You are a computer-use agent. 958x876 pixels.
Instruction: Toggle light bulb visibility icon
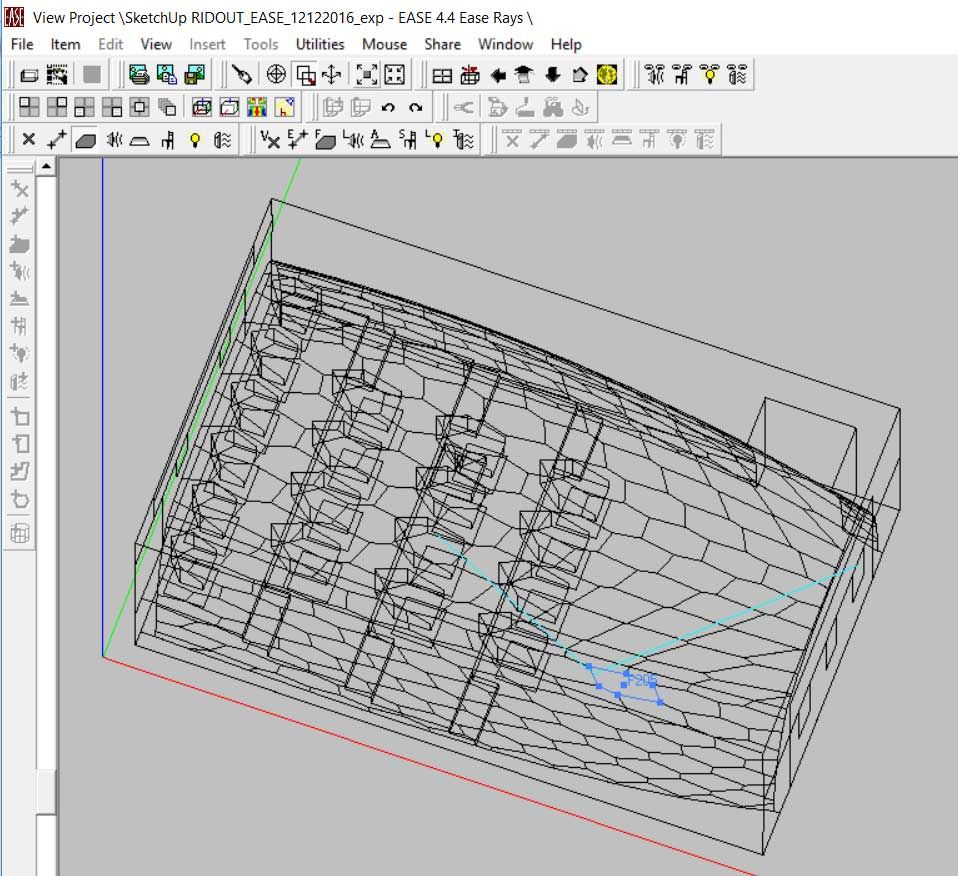pyautogui.click(x=195, y=140)
